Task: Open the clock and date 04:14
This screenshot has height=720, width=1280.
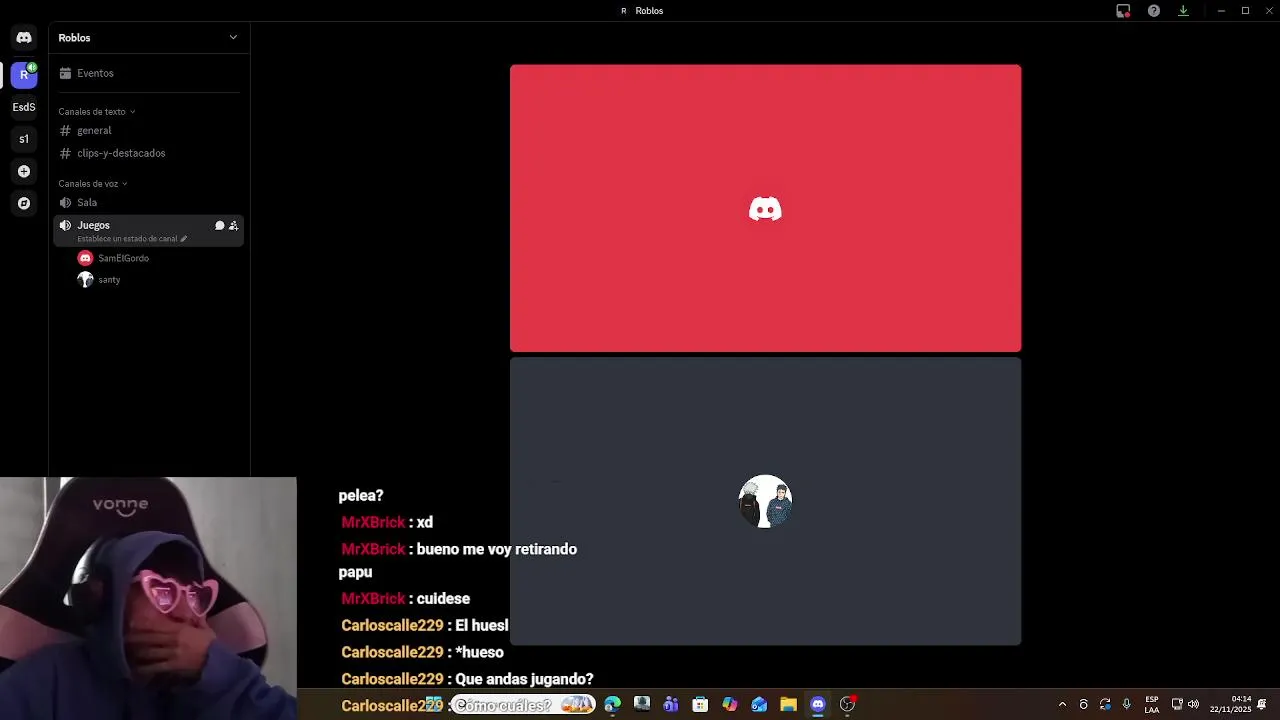Action: tap(1231, 705)
